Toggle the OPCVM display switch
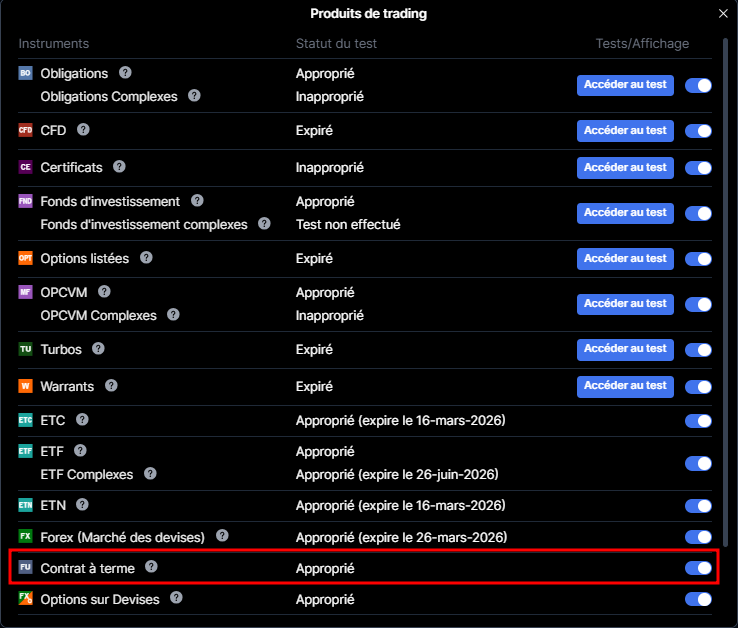 (x=698, y=304)
